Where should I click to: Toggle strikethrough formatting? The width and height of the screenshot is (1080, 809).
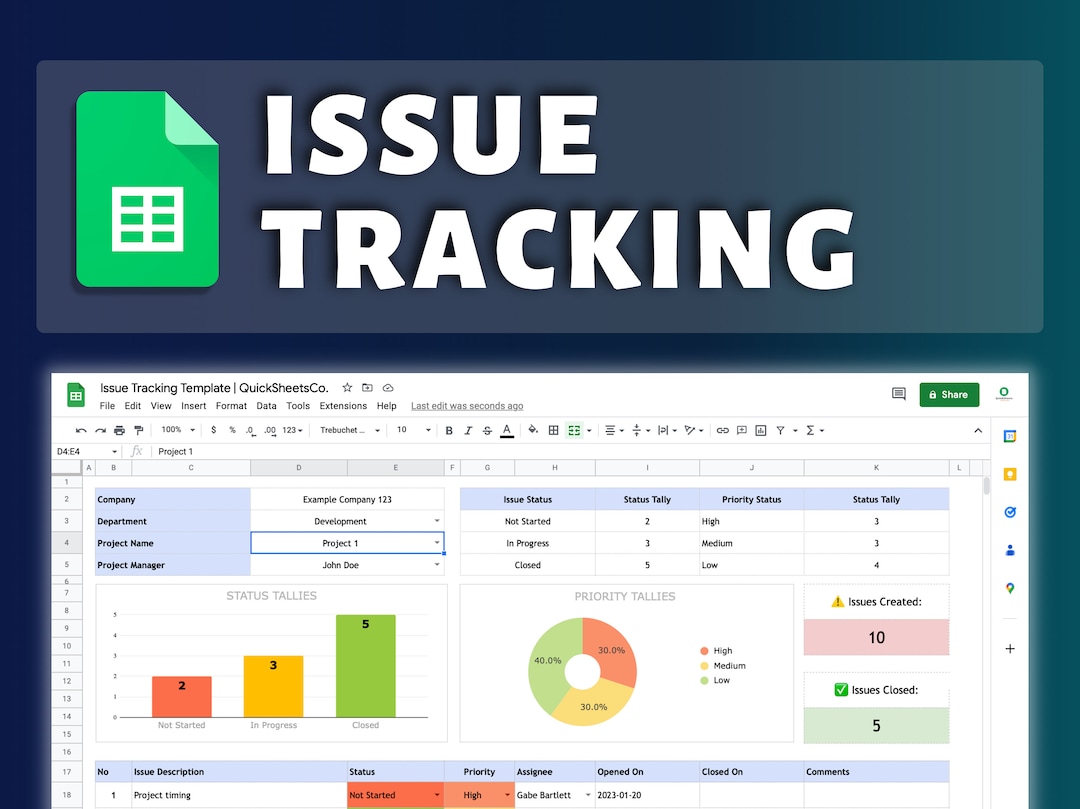pos(486,430)
